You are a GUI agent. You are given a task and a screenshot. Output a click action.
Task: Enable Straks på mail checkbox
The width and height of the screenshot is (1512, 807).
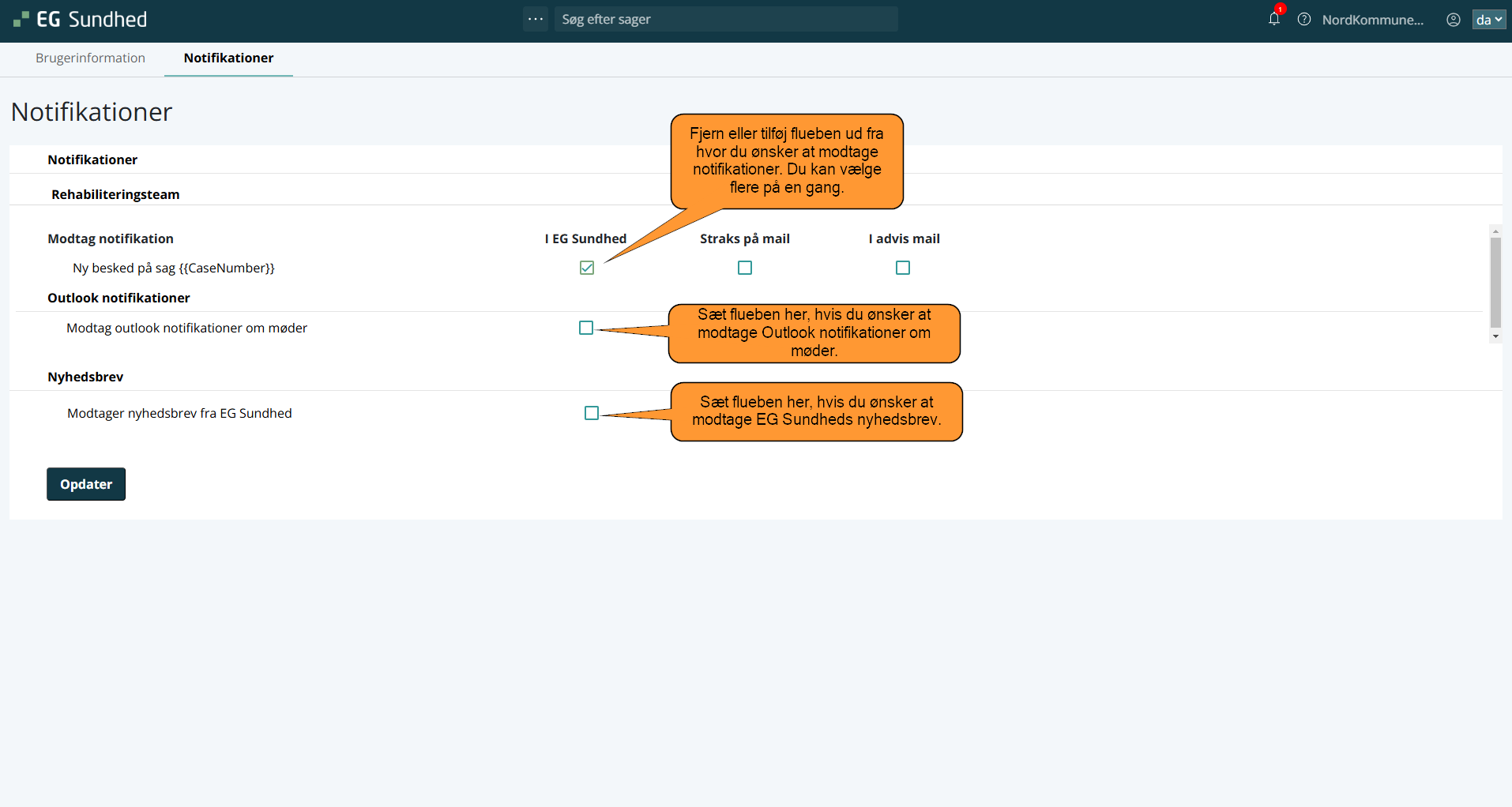click(x=745, y=268)
